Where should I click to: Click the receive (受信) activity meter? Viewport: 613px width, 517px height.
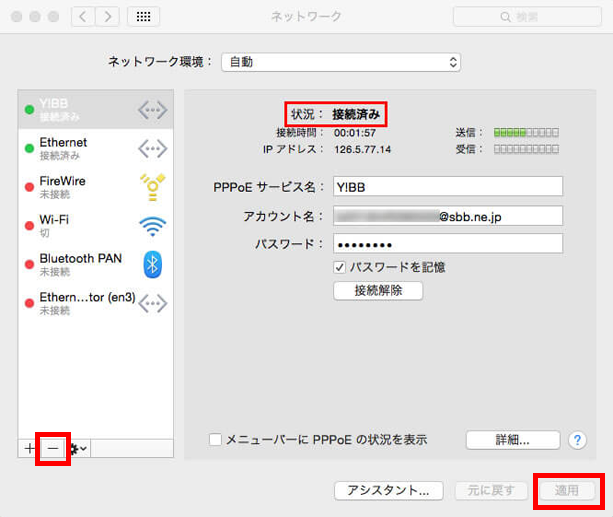pos(526,149)
